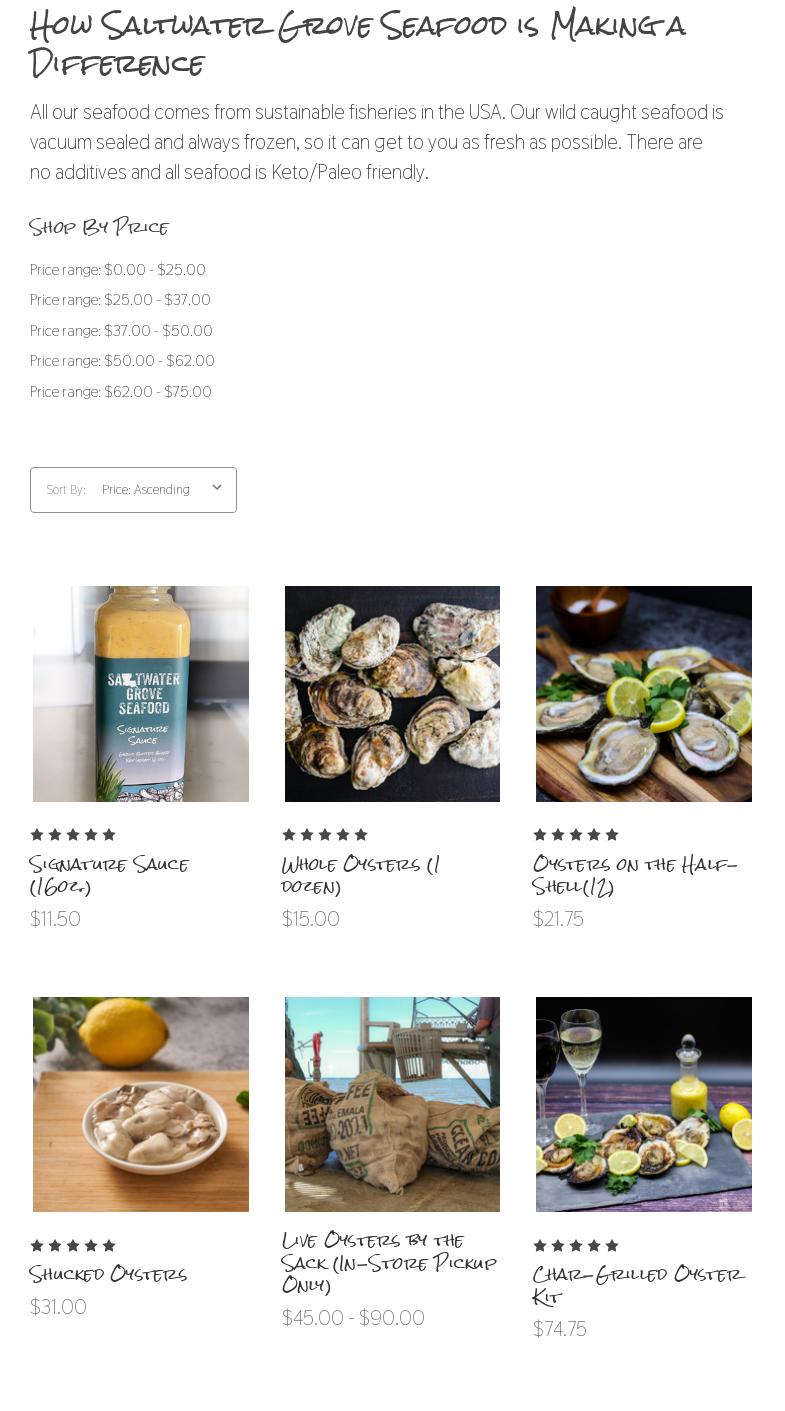Click the star rating for Oysters on Half-Shell

pos(576,835)
